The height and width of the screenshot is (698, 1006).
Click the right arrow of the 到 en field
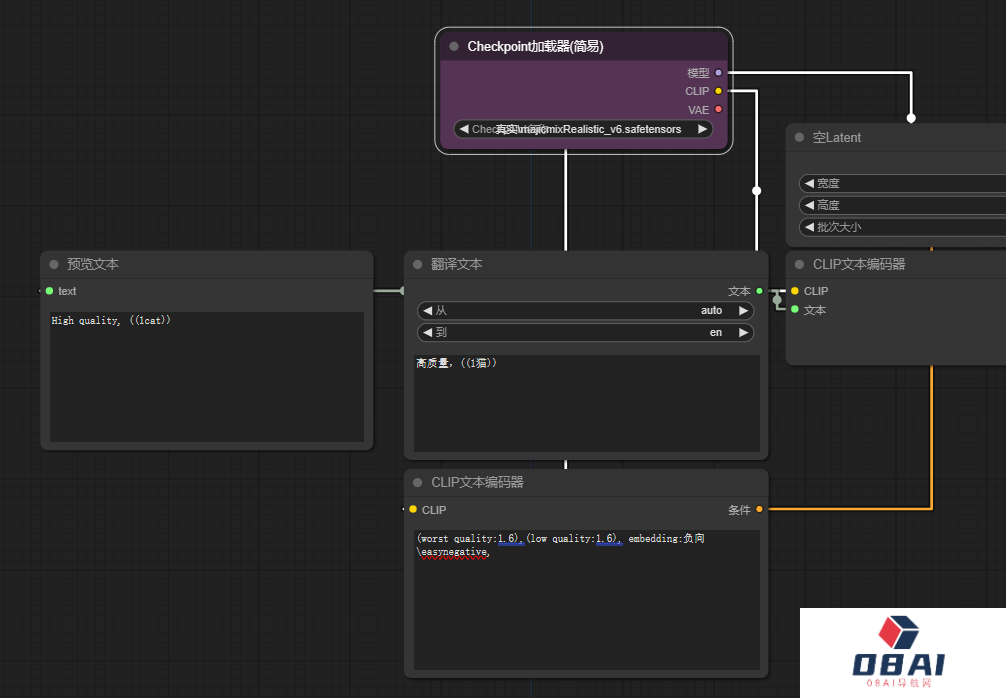coord(744,332)
